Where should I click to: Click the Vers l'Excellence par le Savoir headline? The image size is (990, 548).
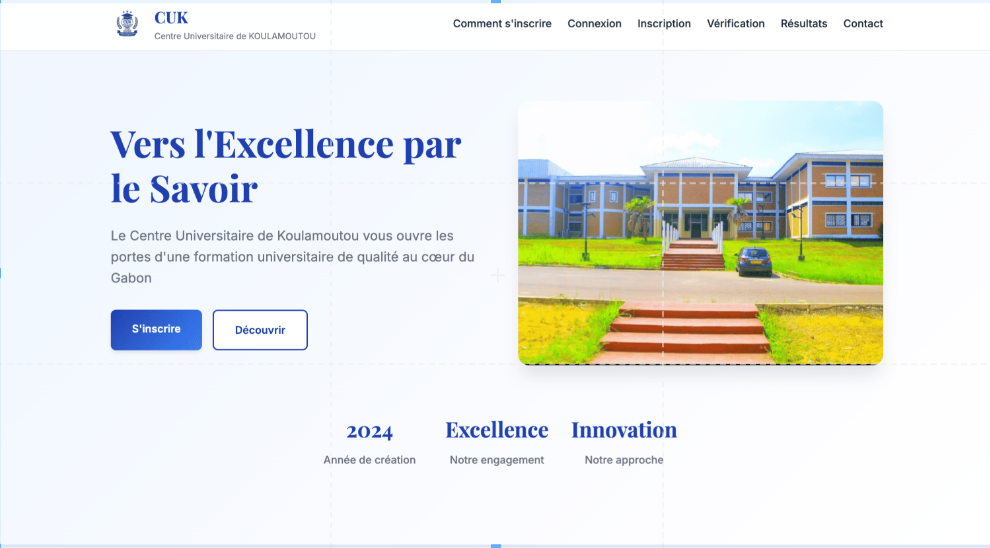(x=285, y=166)
